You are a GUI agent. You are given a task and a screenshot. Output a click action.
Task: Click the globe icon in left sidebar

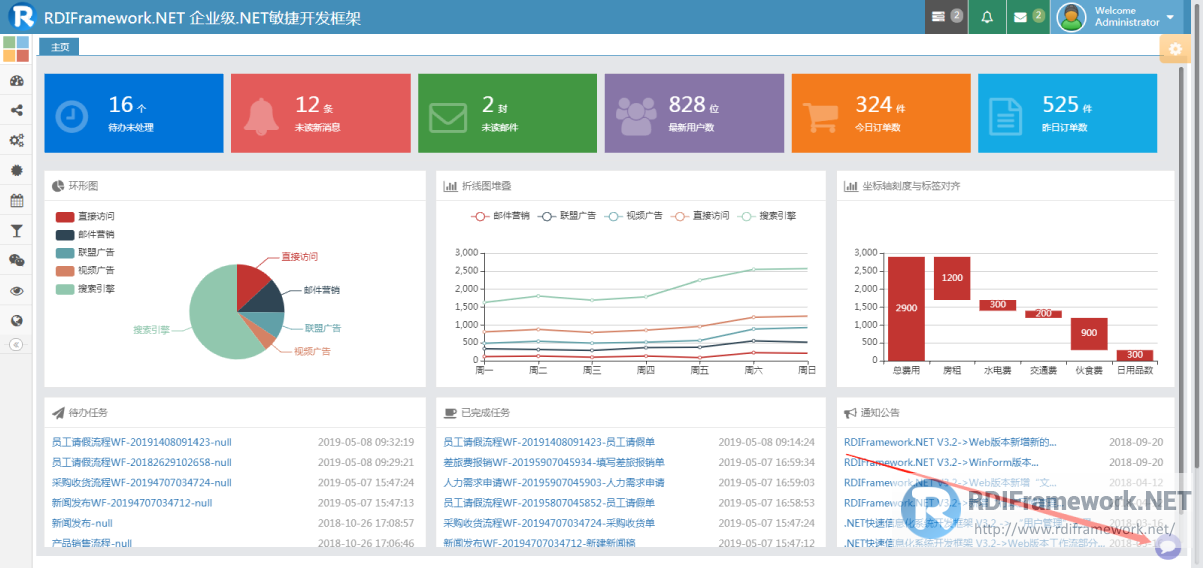coord(16,321)
